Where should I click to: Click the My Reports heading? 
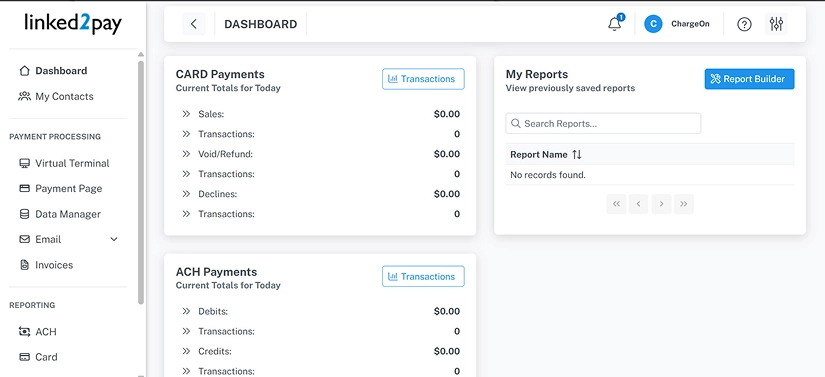click(x=537, y=74)
